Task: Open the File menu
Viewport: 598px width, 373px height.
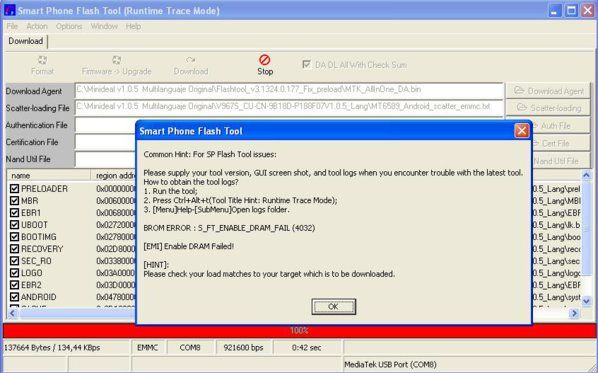Action: pyautogui.click(x=12, y=26)
